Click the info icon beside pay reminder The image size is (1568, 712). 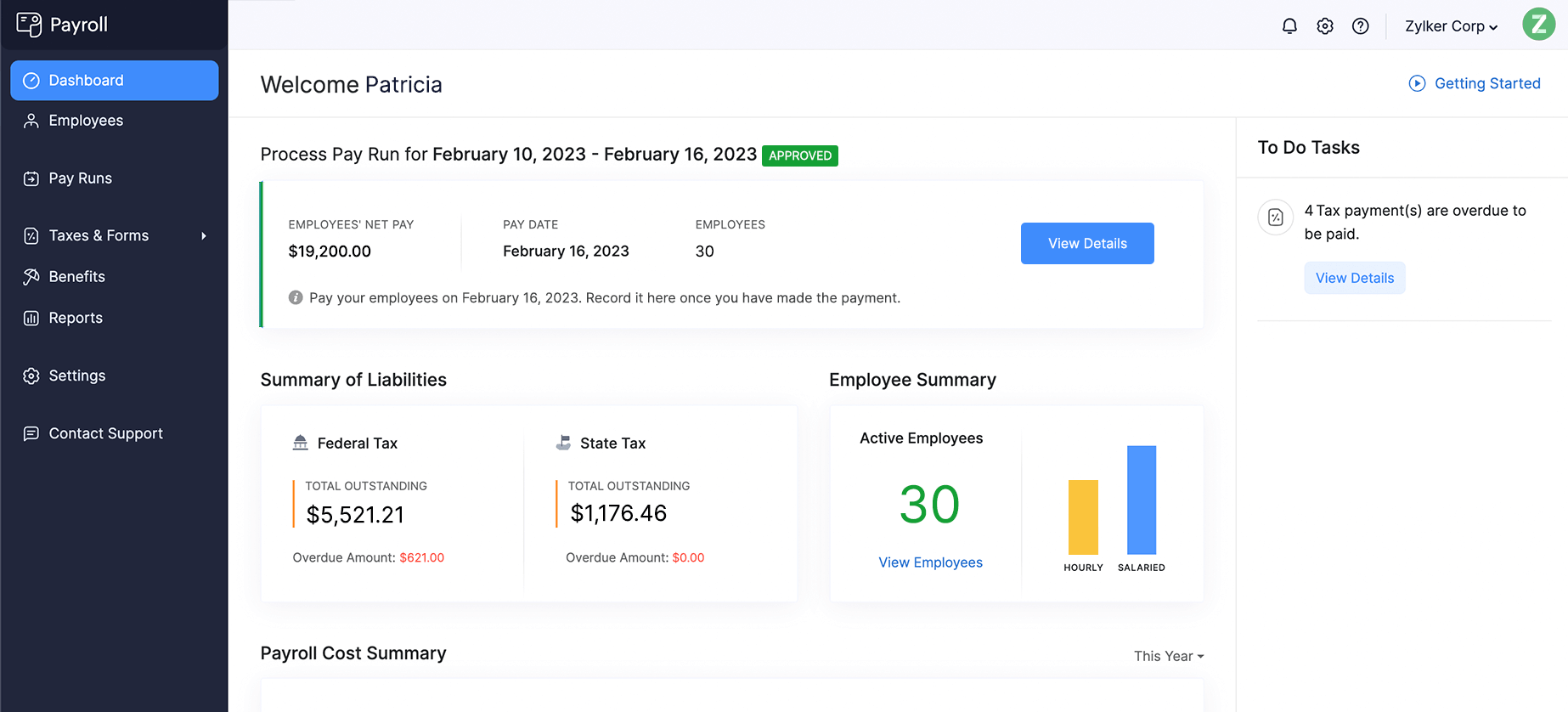pyautogui.click(x=296, y=297)
